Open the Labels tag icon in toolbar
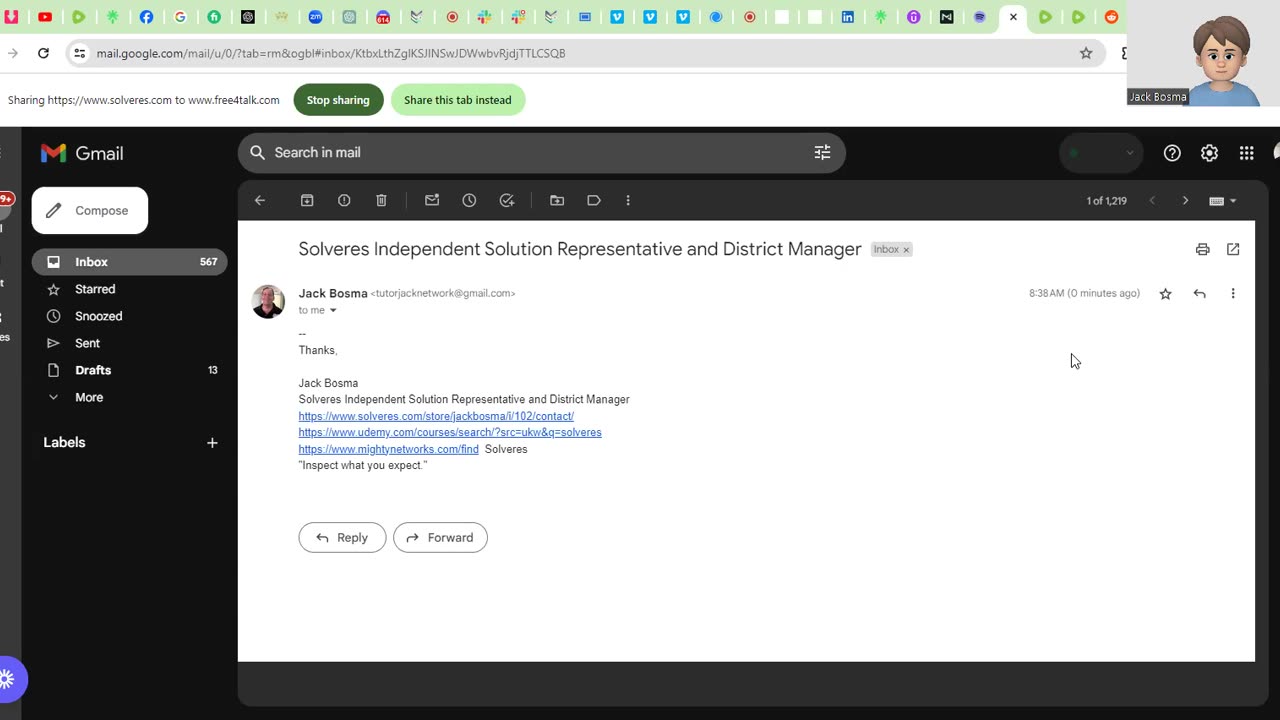 point(594,201)
